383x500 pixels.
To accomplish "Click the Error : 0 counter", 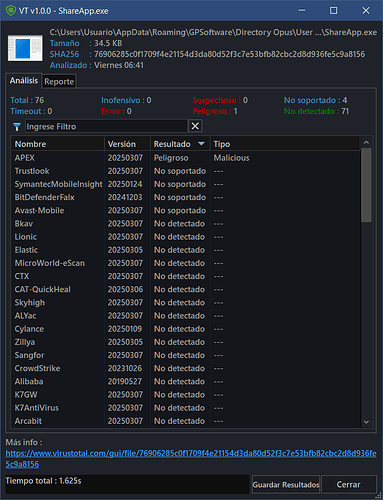I will coord(116,111).
